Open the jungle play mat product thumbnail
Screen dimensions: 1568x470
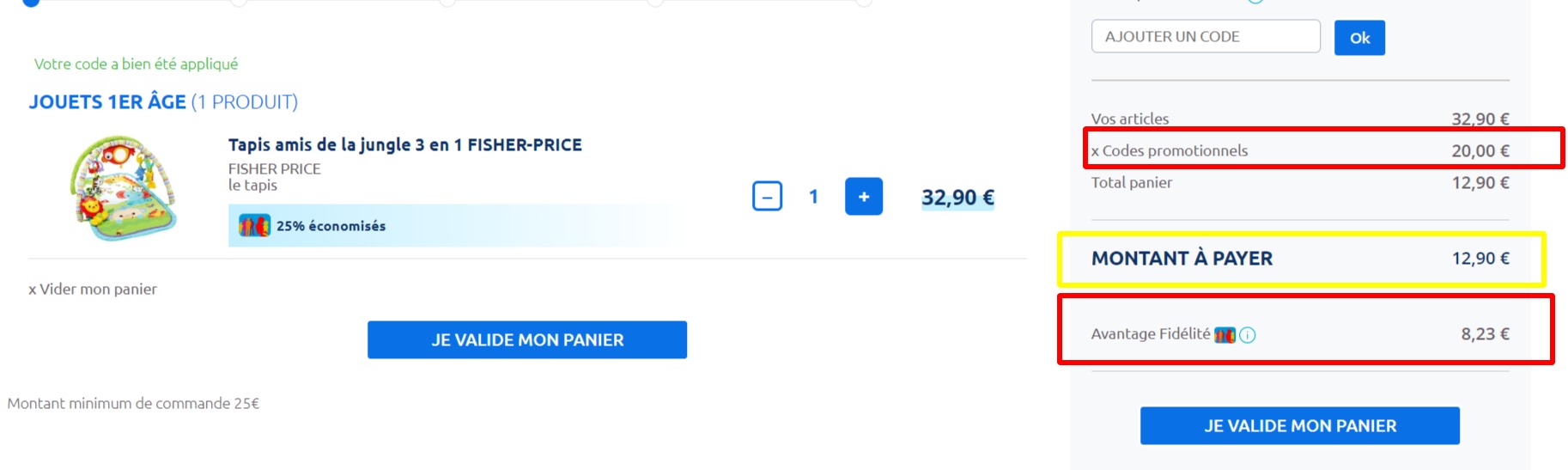tap(124, 188)
